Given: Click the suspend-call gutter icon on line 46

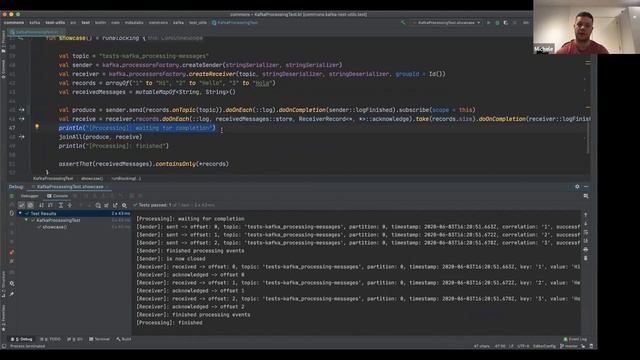Looking at the screenshot, I should (22, 119).
